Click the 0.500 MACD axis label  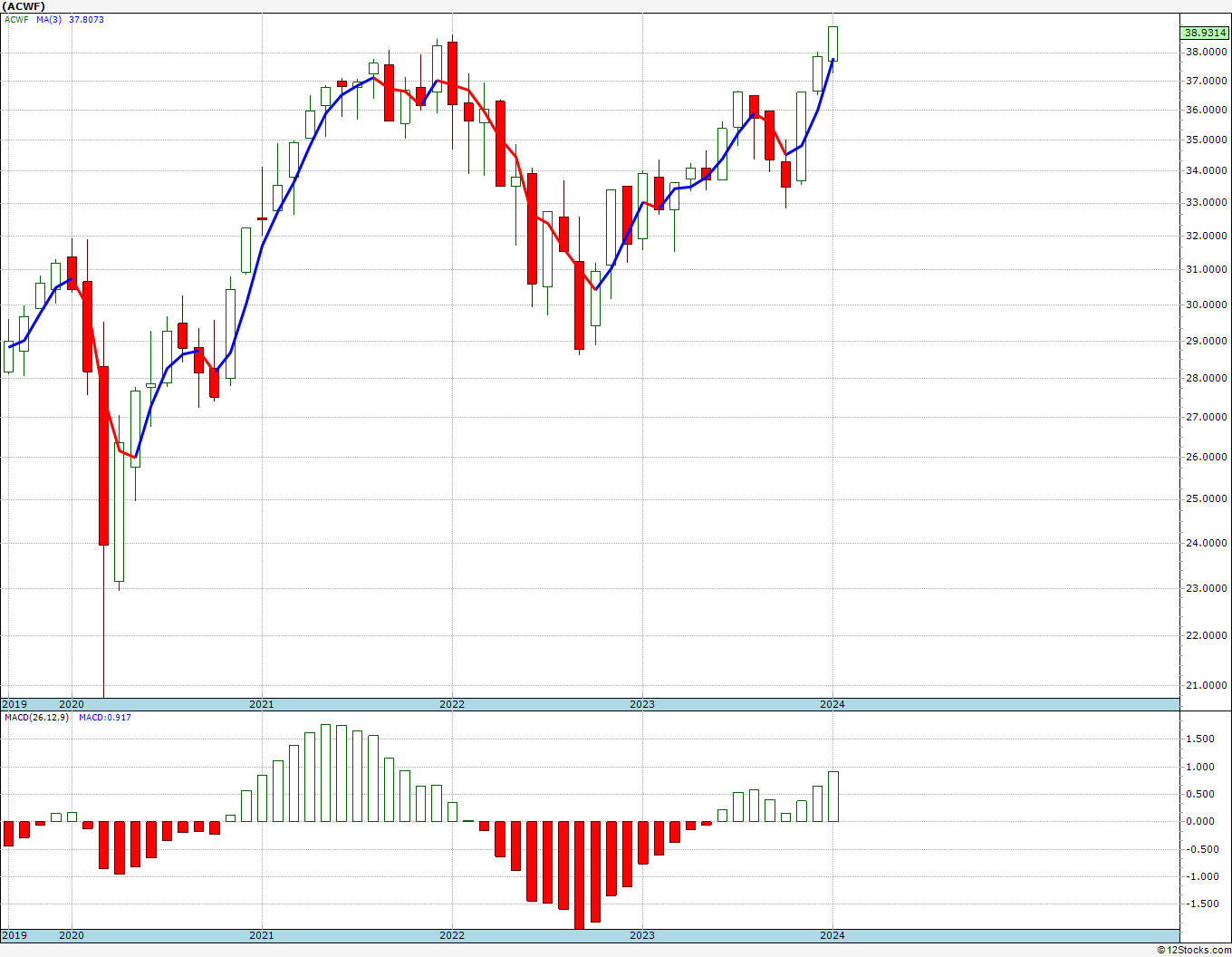[1201, 795]
